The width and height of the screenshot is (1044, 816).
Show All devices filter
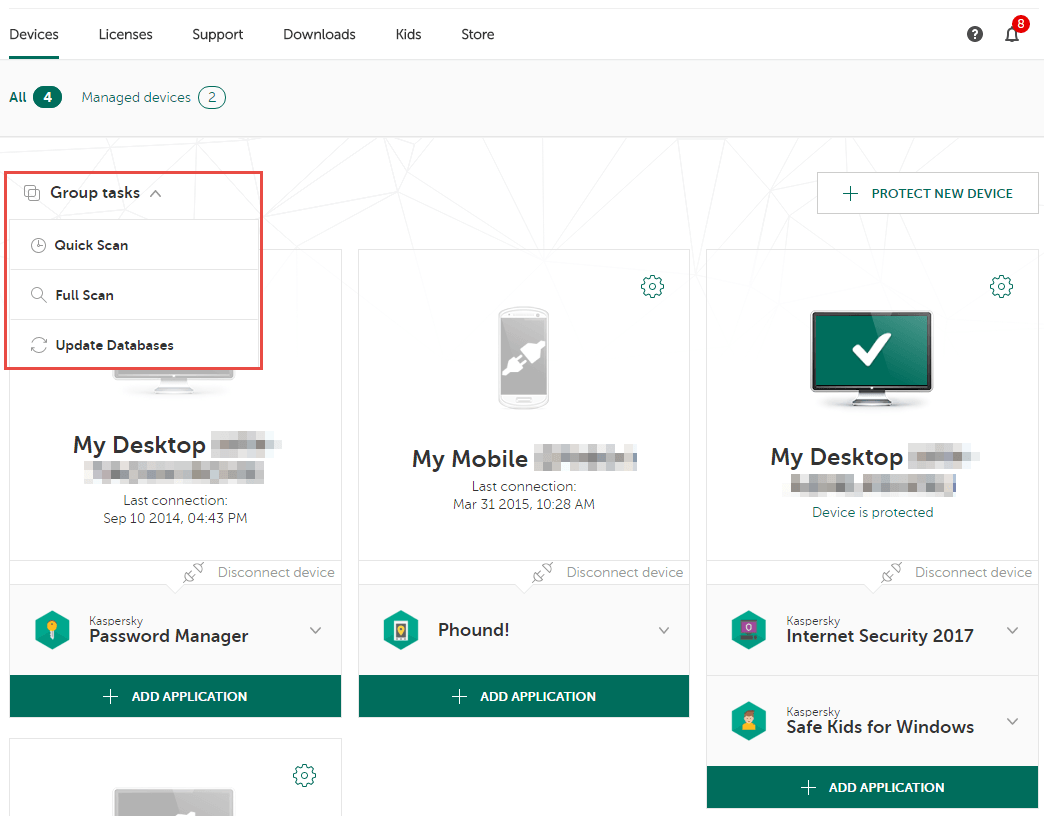35,97
